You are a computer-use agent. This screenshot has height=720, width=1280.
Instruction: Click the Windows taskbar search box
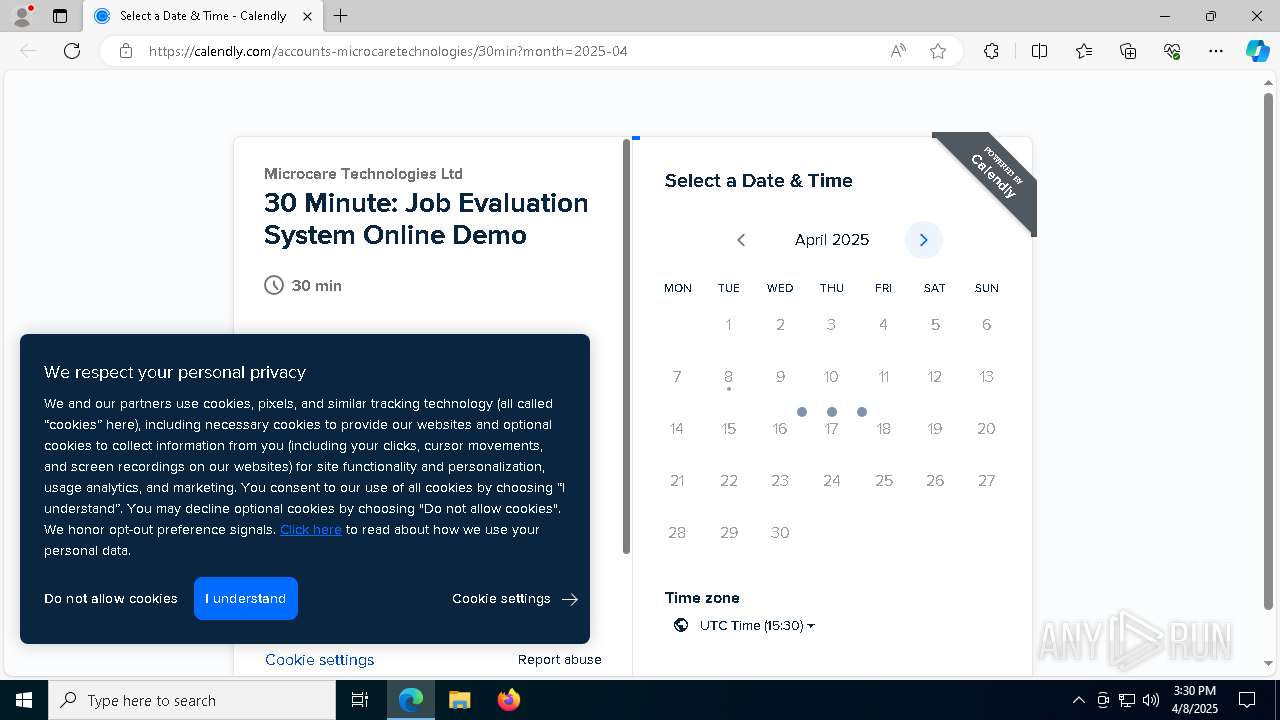(x=192, y=700)
